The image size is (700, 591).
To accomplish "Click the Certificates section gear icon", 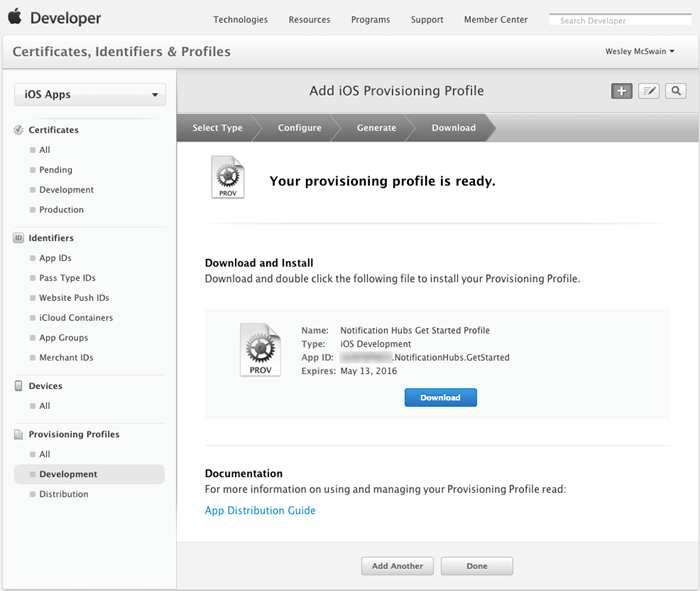I will [18, 130].
